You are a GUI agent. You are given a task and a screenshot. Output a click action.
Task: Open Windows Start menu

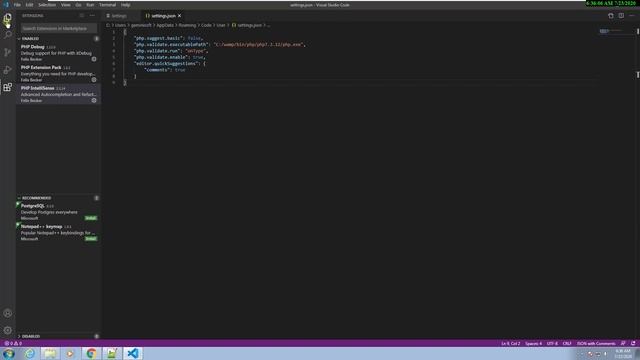click(9, 353)
